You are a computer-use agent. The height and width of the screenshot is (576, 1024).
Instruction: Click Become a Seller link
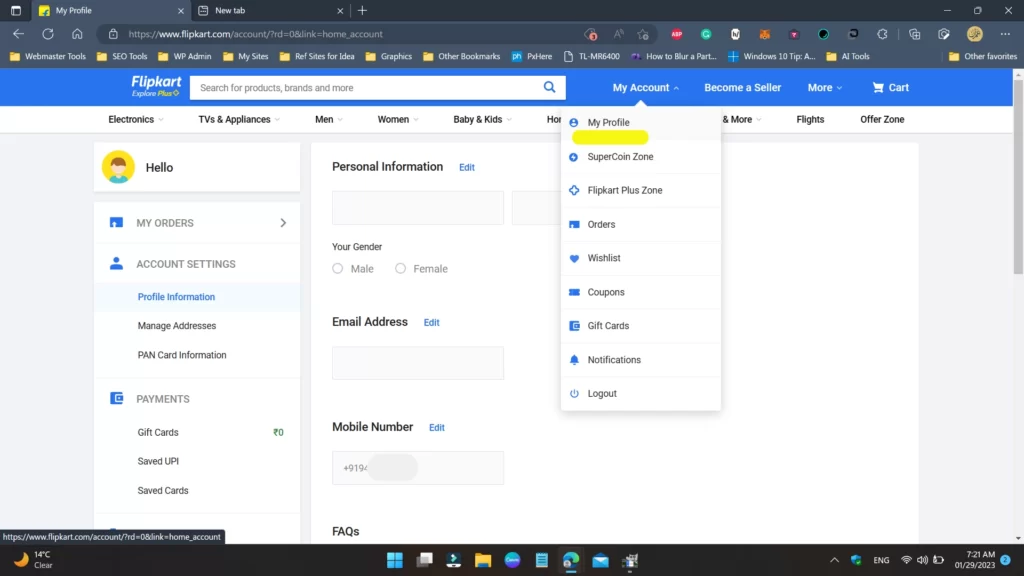[x=743, y=88]
